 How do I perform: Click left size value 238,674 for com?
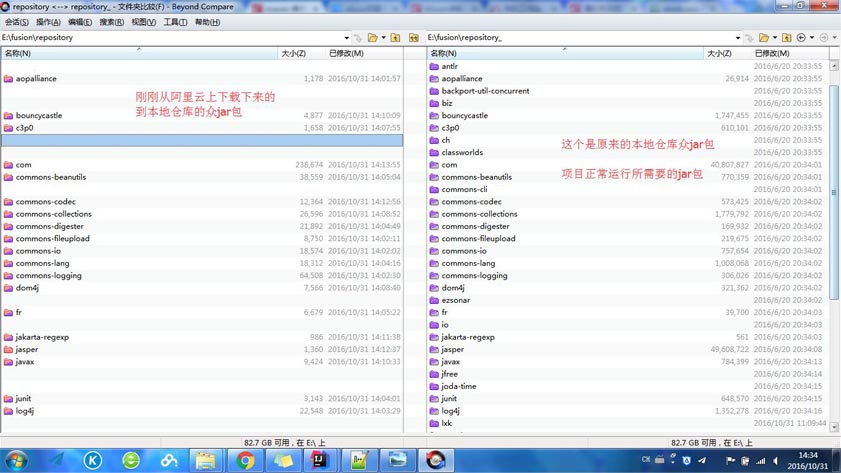point(309,165)
